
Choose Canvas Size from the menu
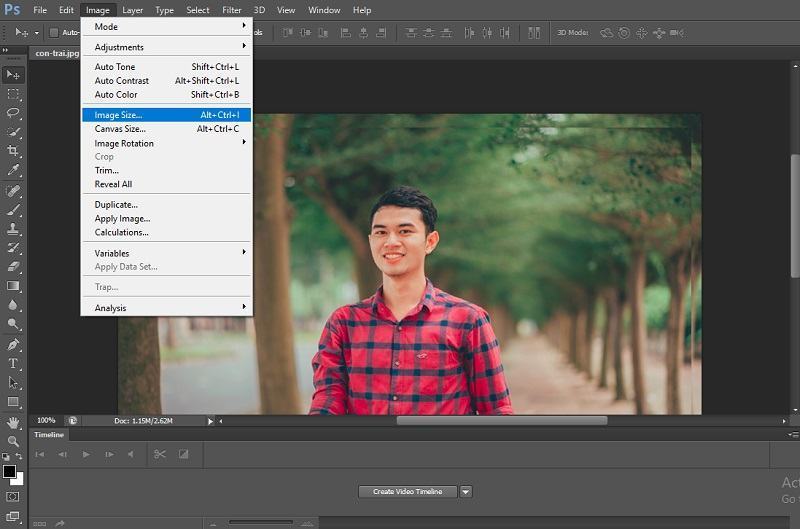[167, 129]
